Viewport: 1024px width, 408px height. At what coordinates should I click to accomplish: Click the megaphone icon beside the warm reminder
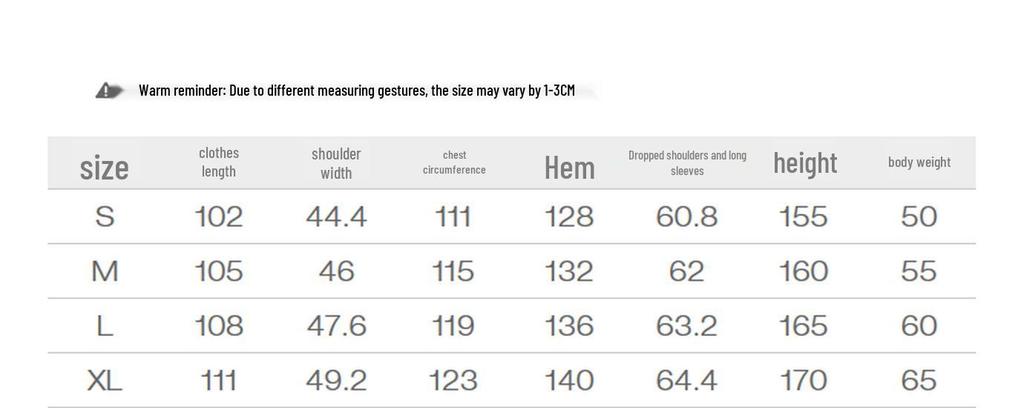click(x=109, y=91)
